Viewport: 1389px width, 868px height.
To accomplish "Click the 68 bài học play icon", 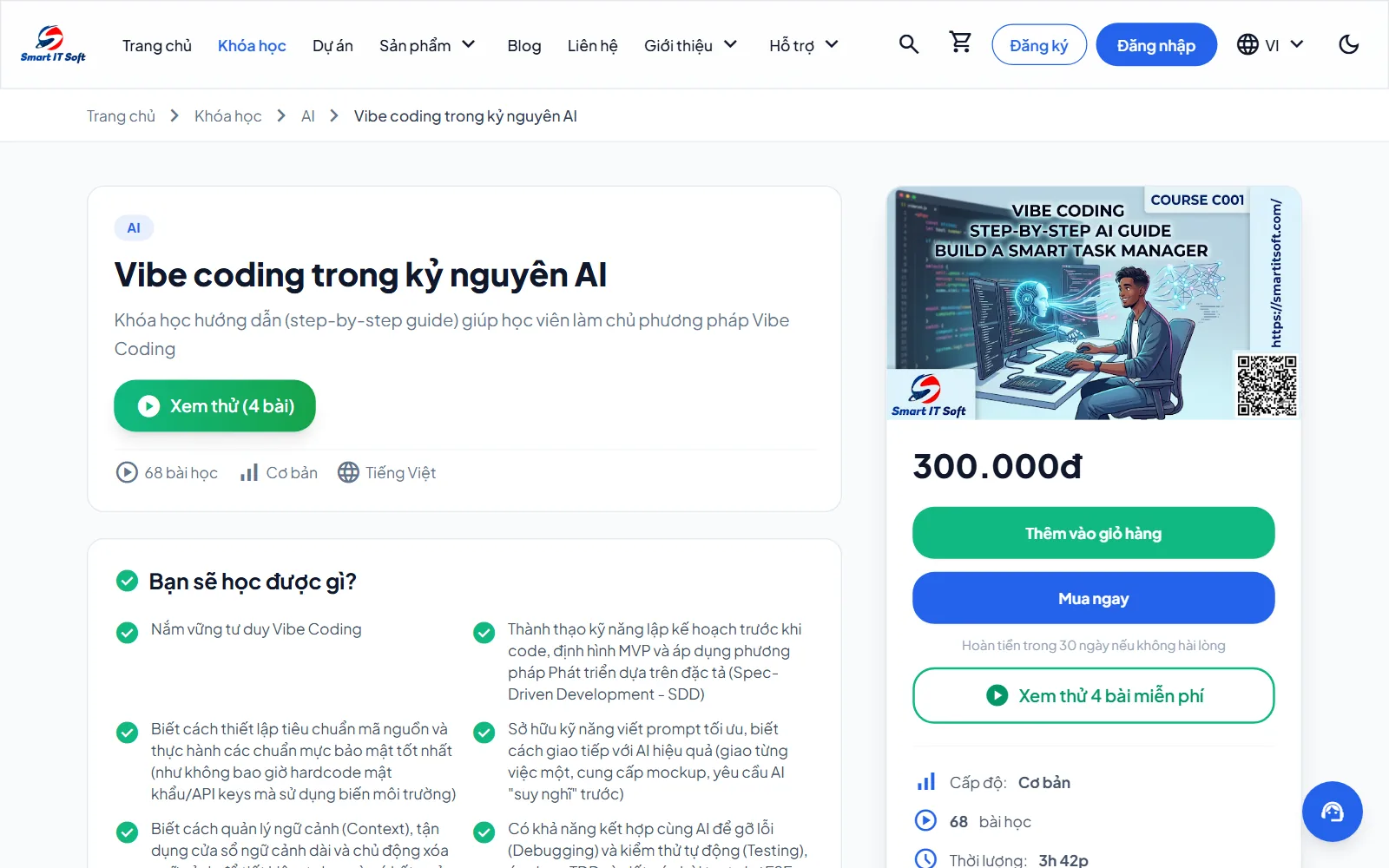I will point(127,472).
